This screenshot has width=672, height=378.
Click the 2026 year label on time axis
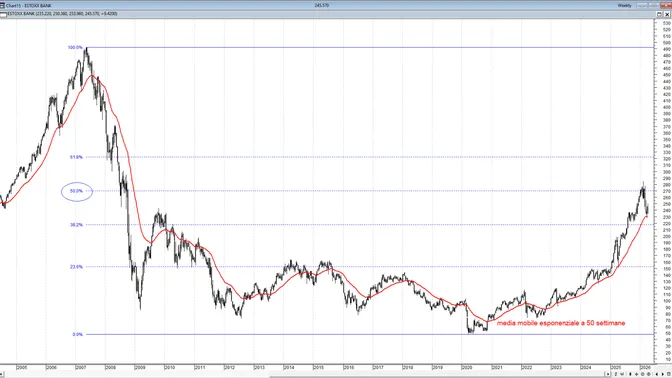tap(645, 367)
